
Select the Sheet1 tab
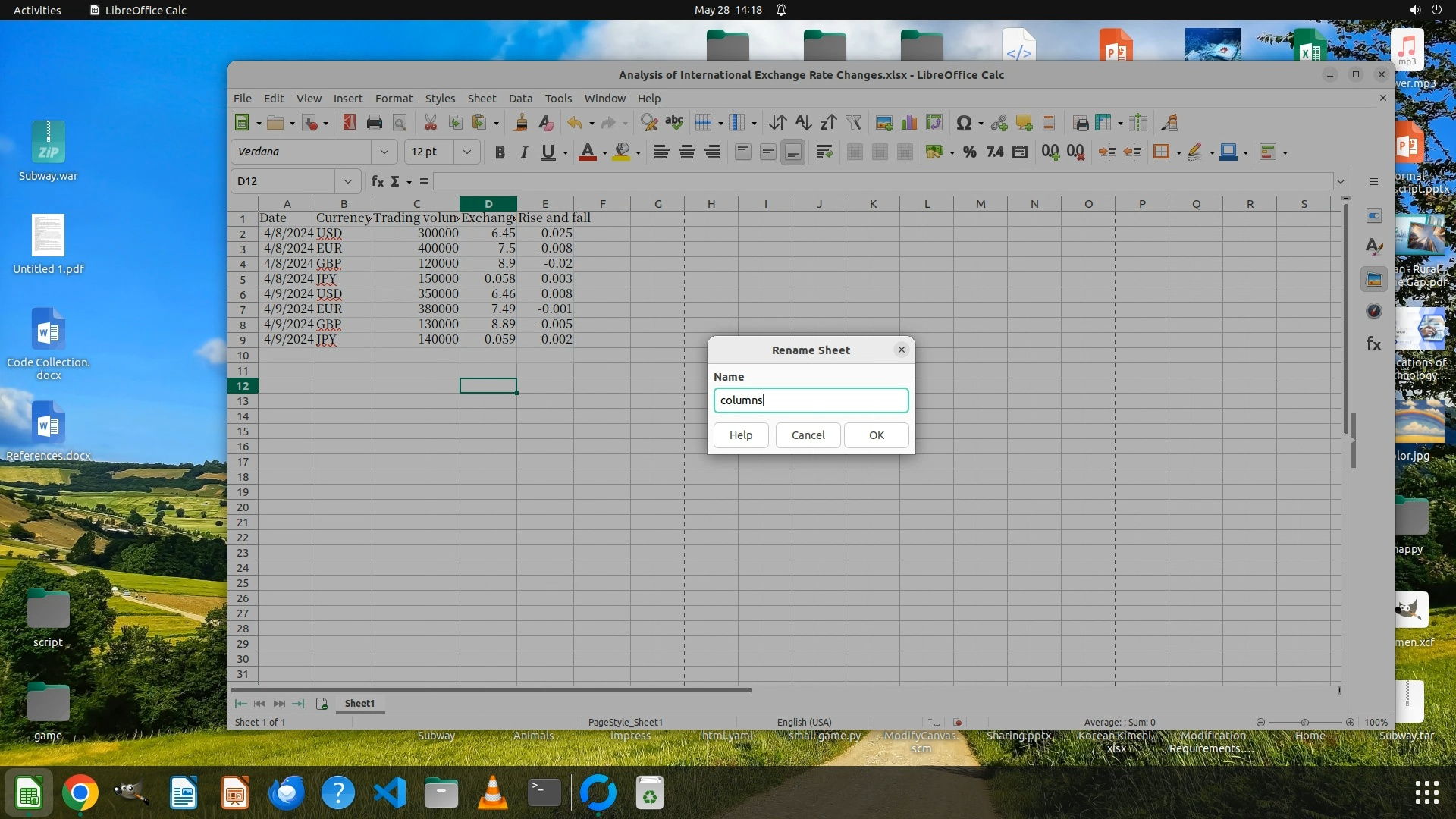click(x=359, y=704)
